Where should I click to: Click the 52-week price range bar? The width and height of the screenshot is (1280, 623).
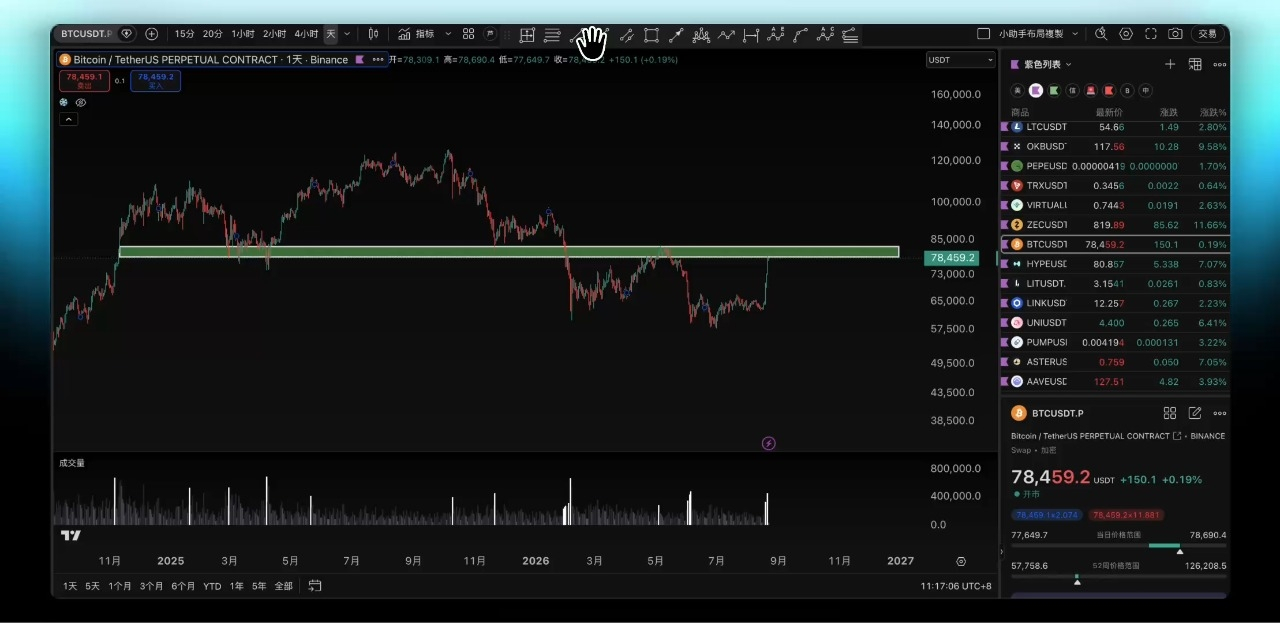[x=1118, y=576]
